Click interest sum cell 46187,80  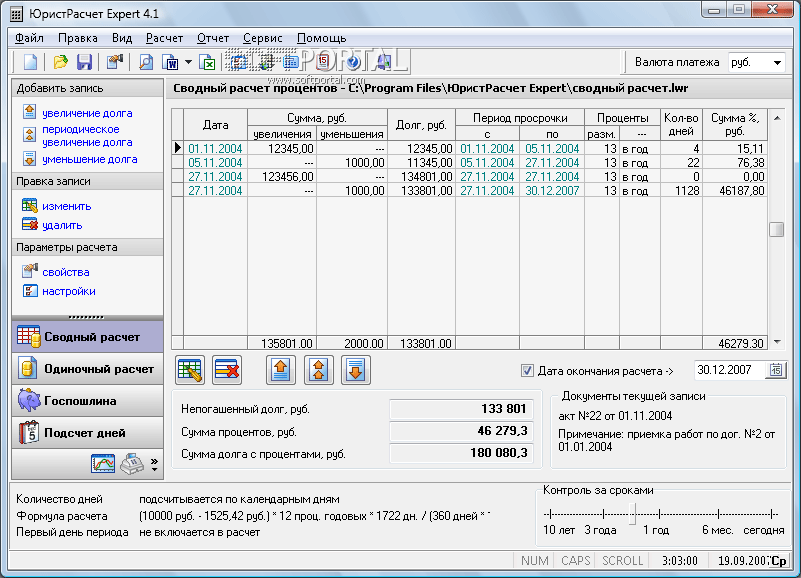[735, 191]
